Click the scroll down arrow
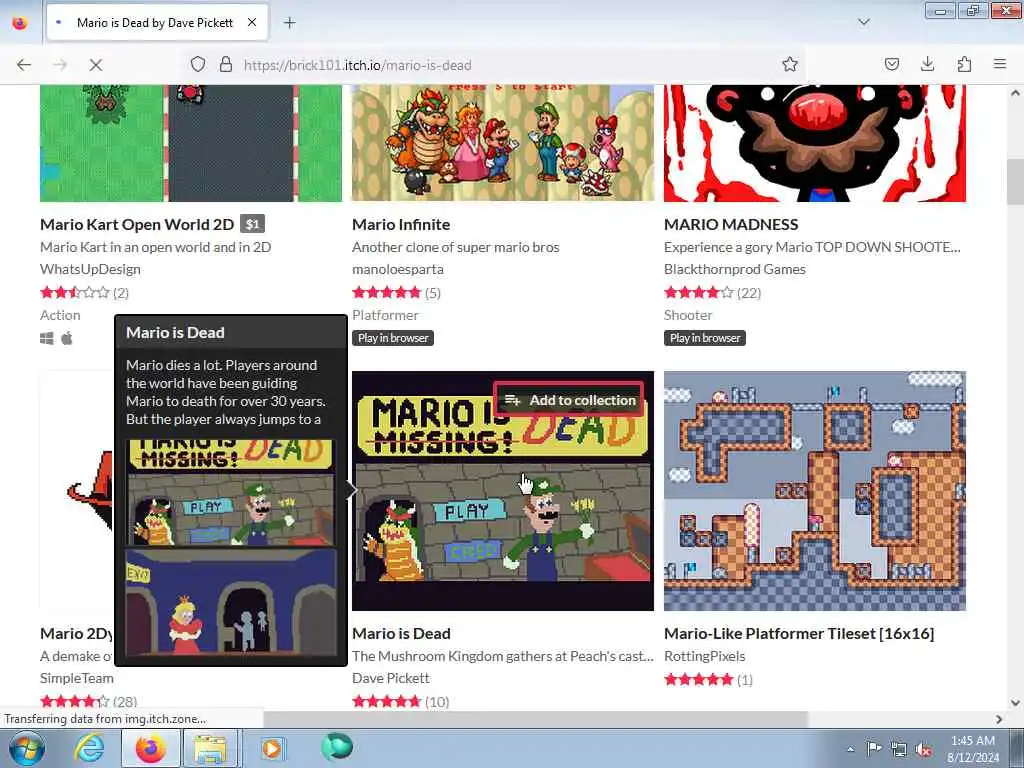 [1015, 703]
